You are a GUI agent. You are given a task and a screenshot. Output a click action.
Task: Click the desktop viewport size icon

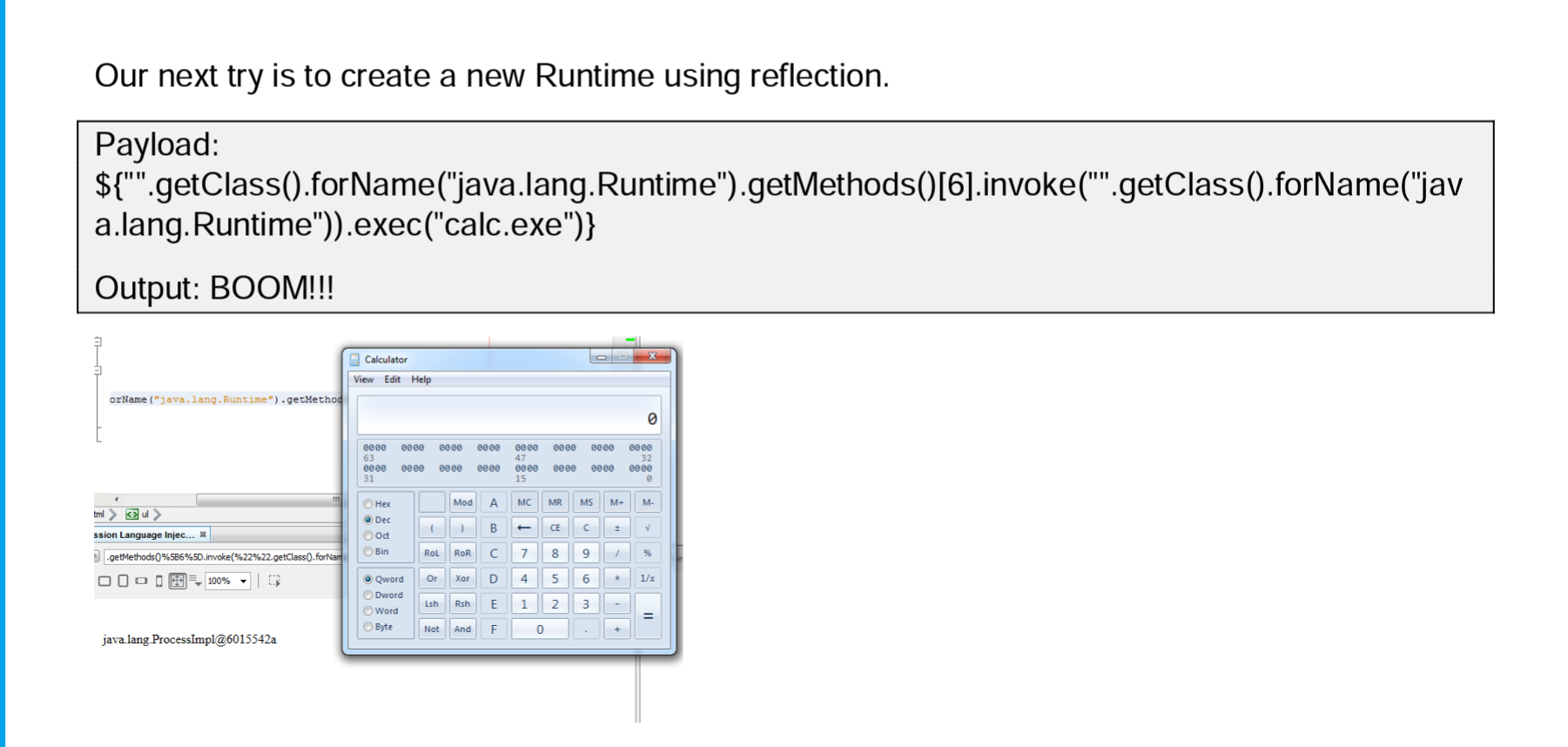(104, 581)
